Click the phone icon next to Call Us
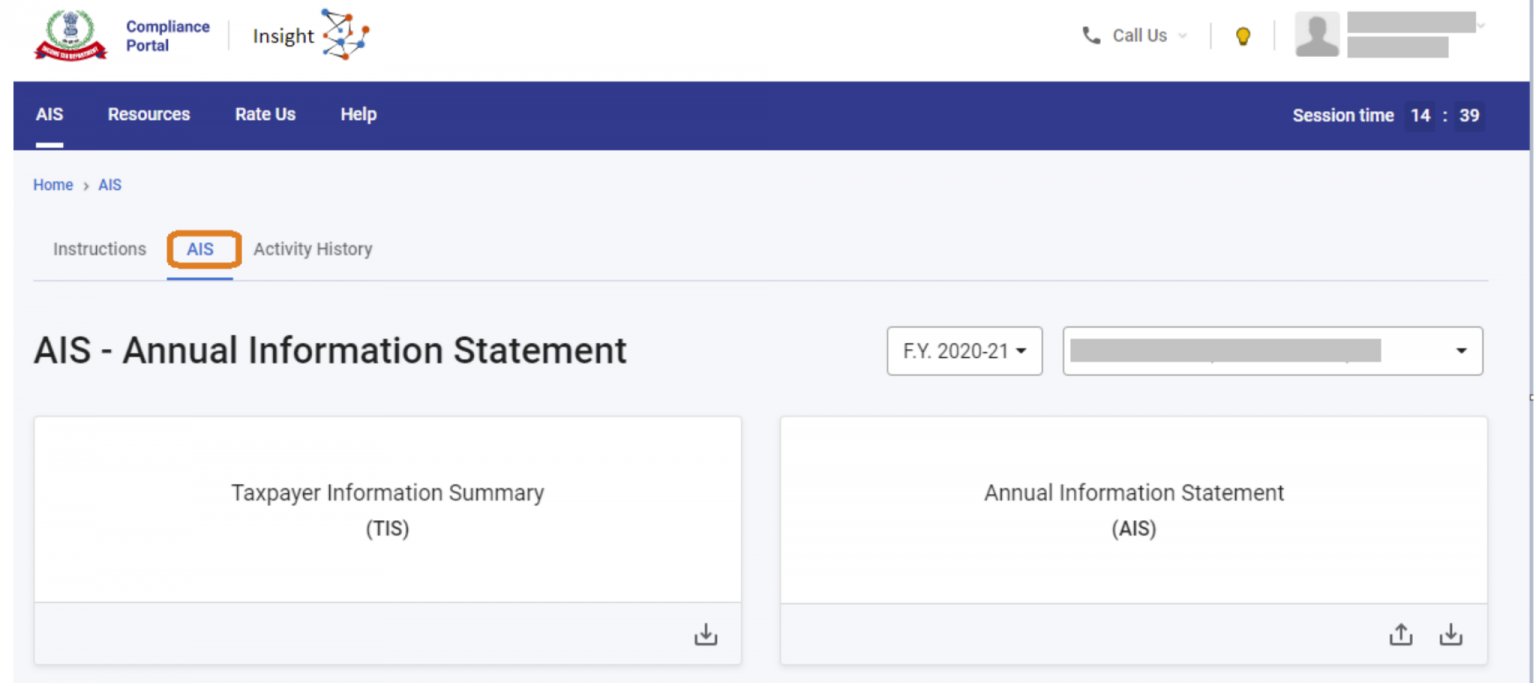 click(1091, 35)
